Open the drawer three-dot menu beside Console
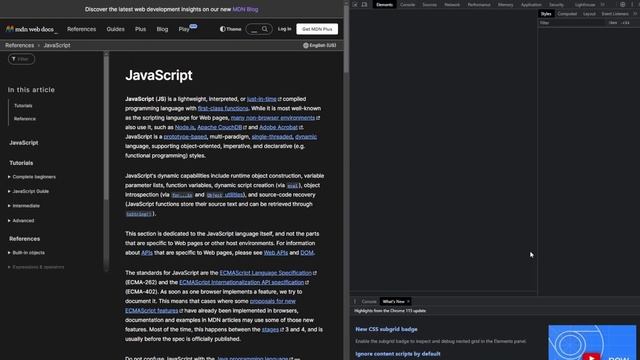This screenshot has height=360, width=640. 355,302
